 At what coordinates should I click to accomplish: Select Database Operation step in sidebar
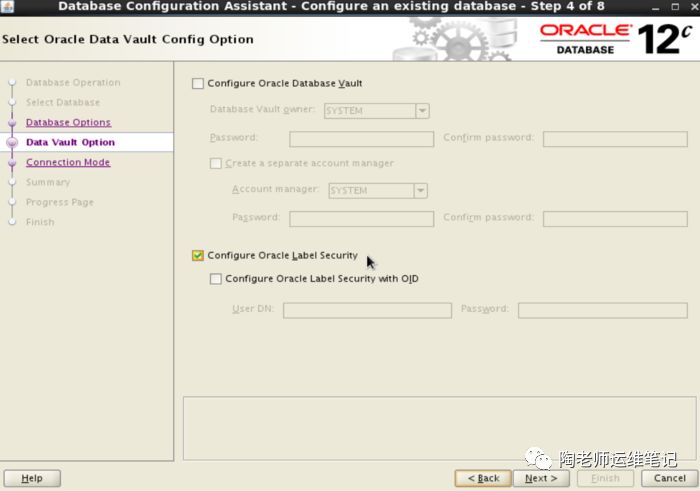73,83
